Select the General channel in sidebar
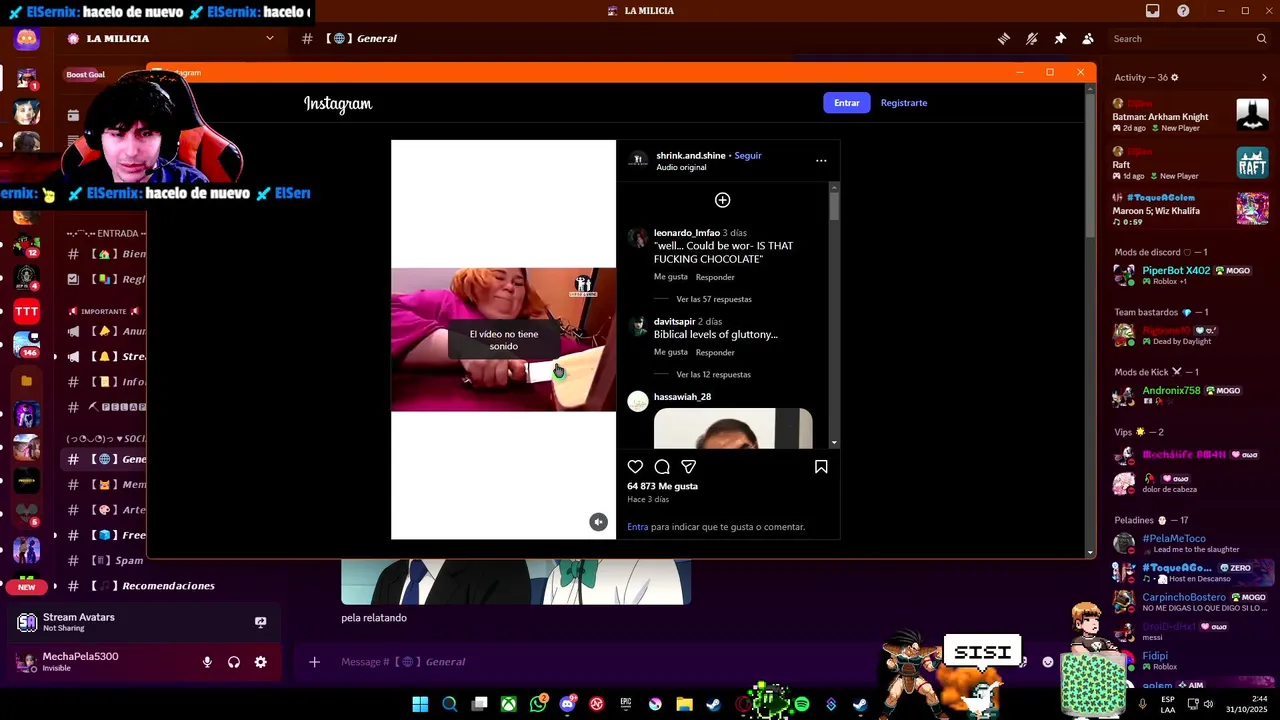Image resolution: width=1280 pixels, height=720 pixels. coord(105,459)
